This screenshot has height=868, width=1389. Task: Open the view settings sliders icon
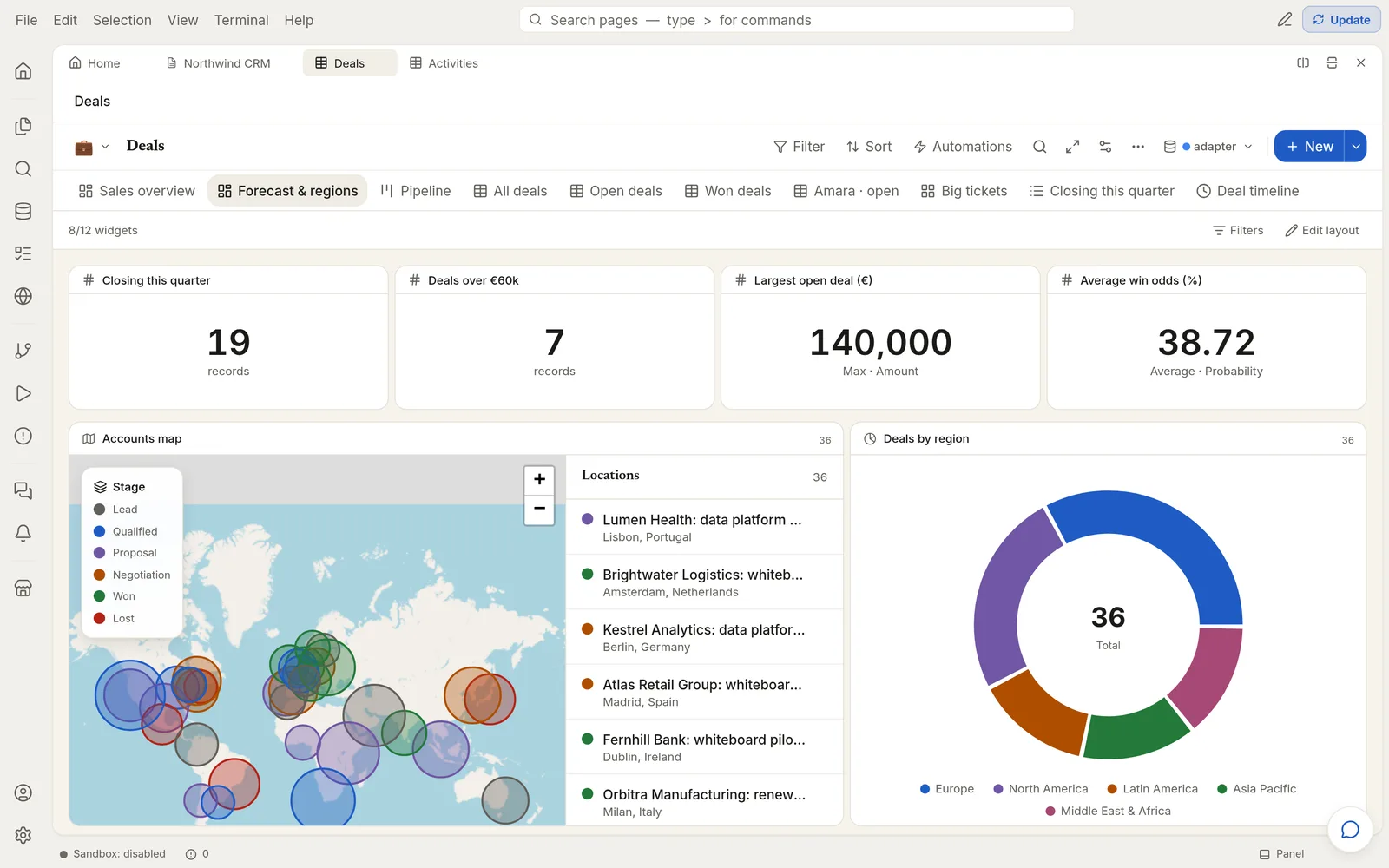pos(1105,147)
